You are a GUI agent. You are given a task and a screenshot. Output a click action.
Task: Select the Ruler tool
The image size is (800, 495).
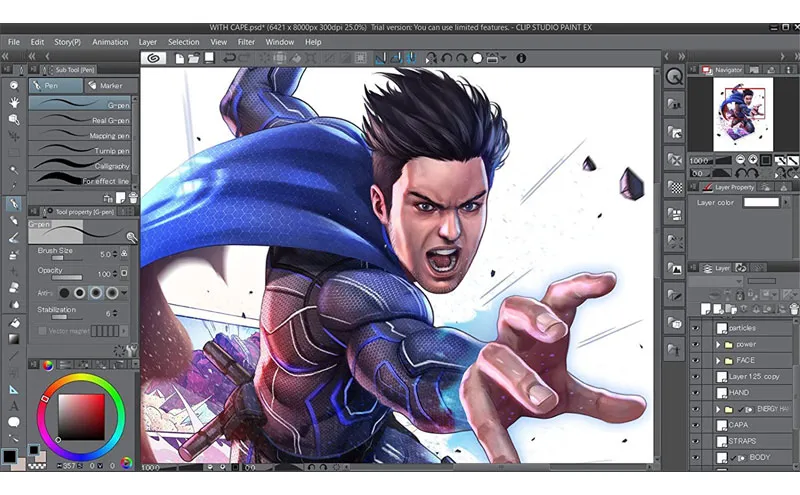pyautogui.click(x=14, y=388)
